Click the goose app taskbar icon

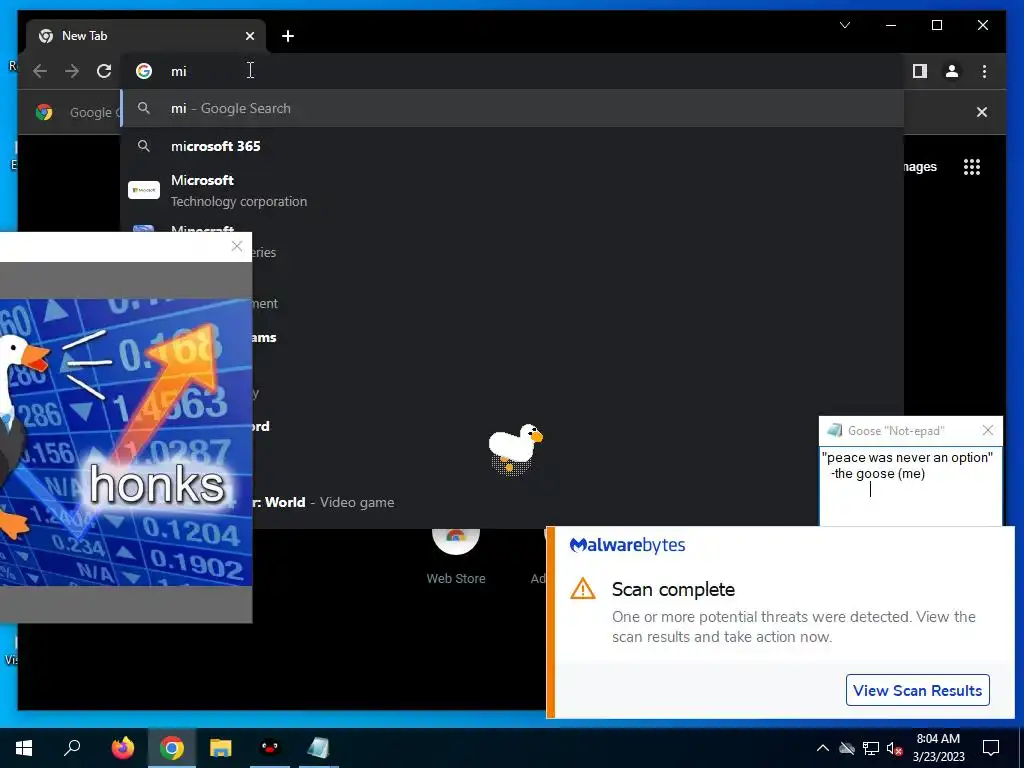point(270,748)
